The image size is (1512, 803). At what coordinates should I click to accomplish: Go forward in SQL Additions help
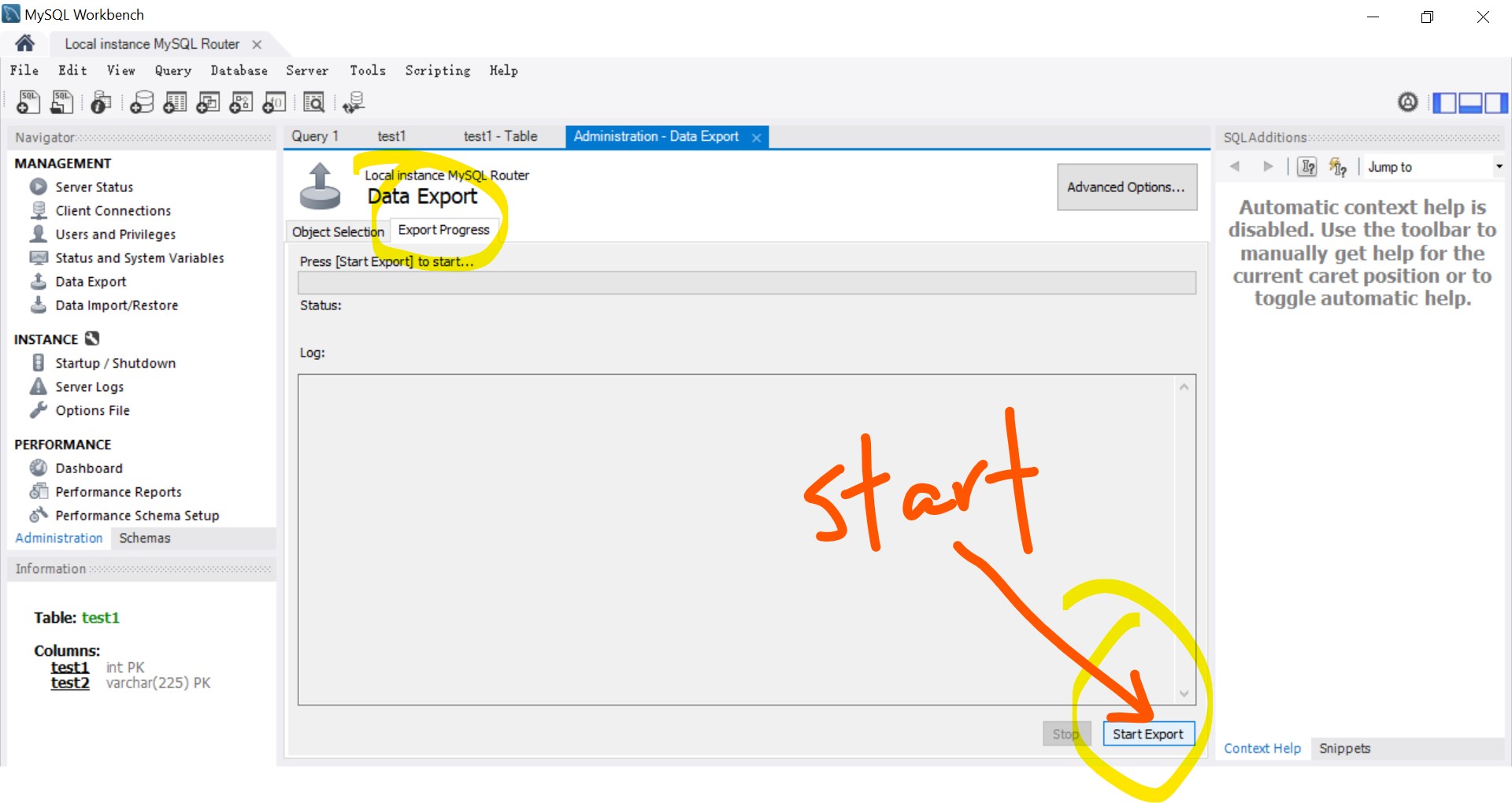tap(1268, 166)
